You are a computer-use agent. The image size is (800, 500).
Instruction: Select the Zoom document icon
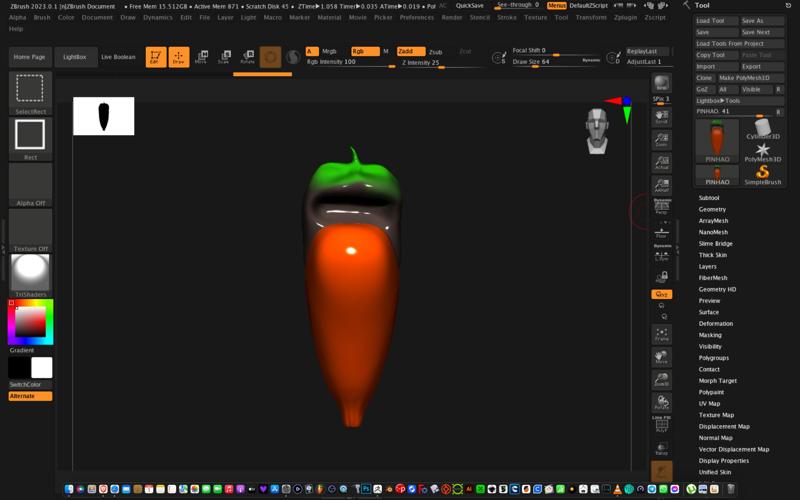(x=661, y=140)
